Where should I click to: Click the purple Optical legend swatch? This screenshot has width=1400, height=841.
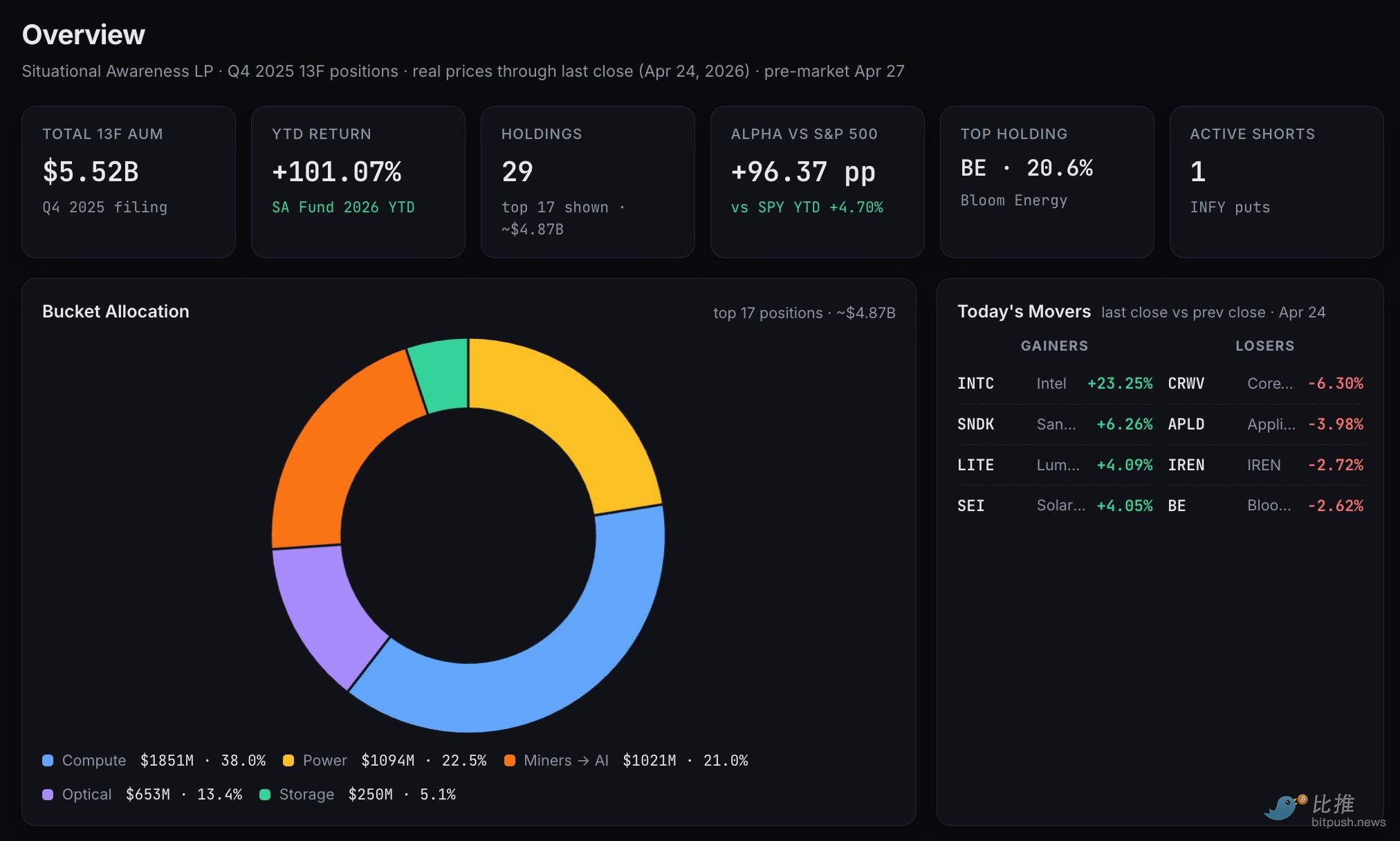(x=48, y=794)
